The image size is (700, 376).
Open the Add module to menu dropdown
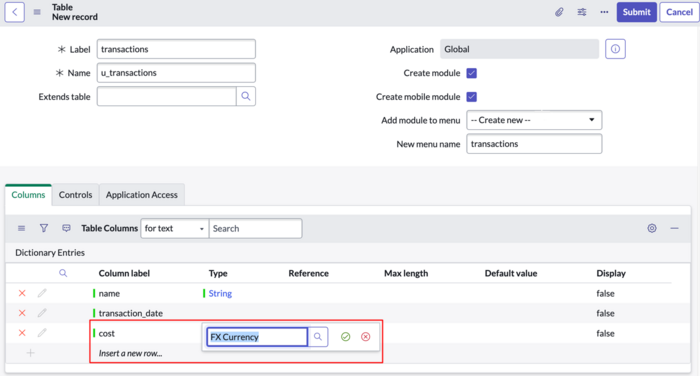pos(534,120)
